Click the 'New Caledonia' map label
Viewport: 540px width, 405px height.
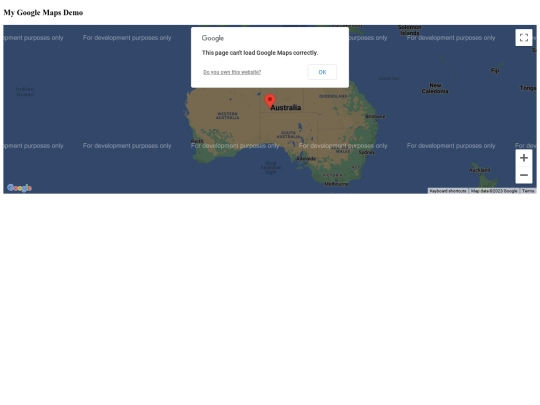tap(435, 88)
